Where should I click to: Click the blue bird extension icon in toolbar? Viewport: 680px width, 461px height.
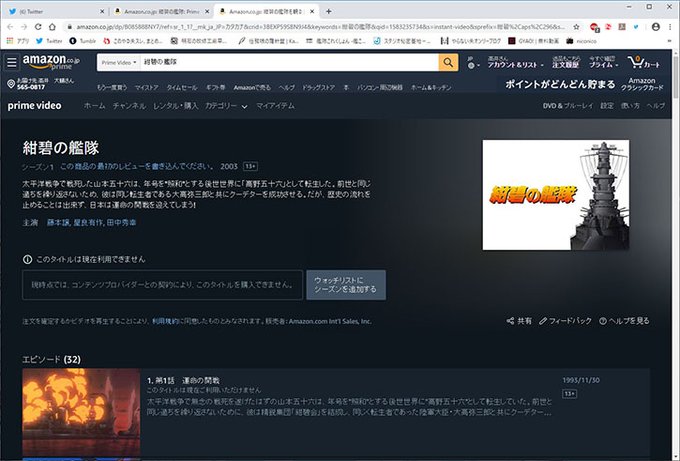[636, 27]
